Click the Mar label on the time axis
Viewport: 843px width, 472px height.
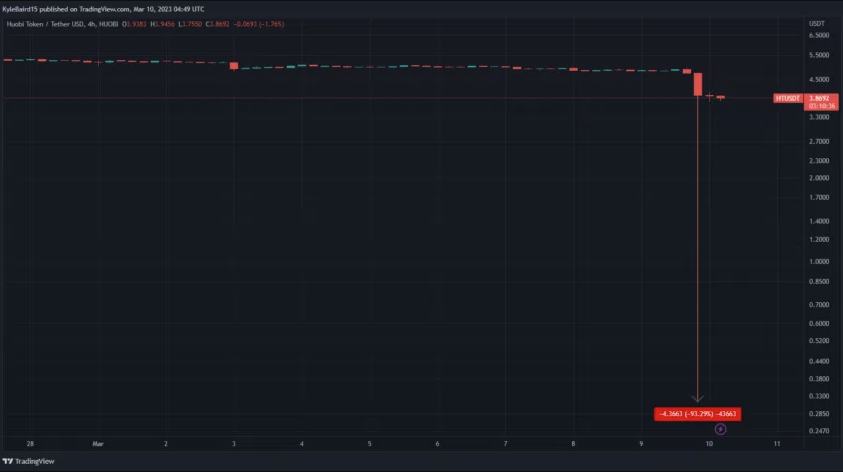(x=98, y=442)
